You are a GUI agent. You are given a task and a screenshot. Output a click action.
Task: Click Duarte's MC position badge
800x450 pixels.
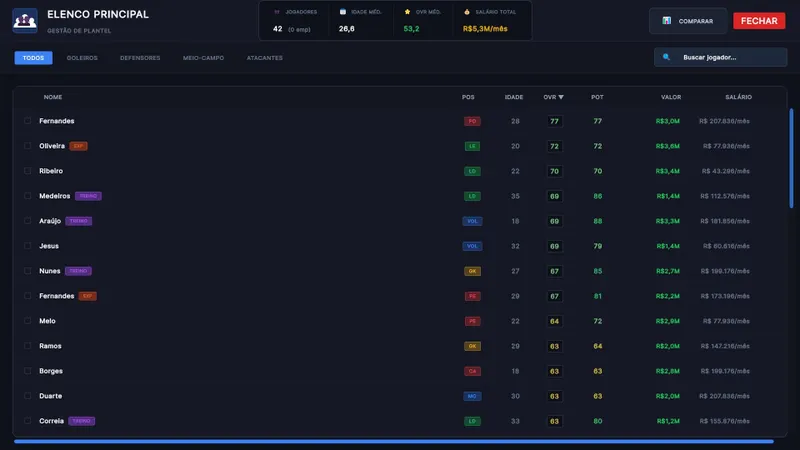[472, 396]
